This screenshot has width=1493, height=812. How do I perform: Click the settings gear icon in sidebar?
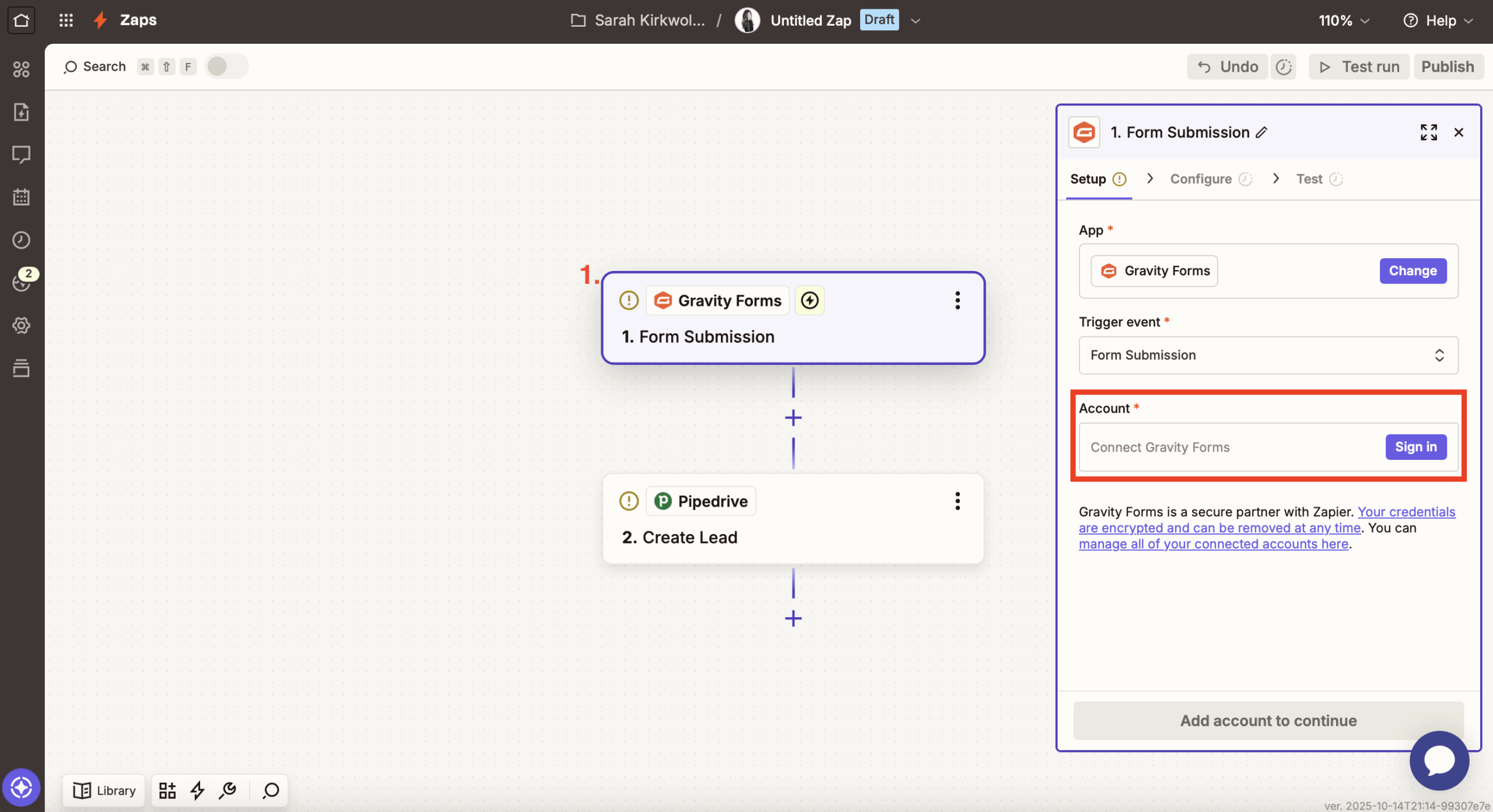click(21, 325)
